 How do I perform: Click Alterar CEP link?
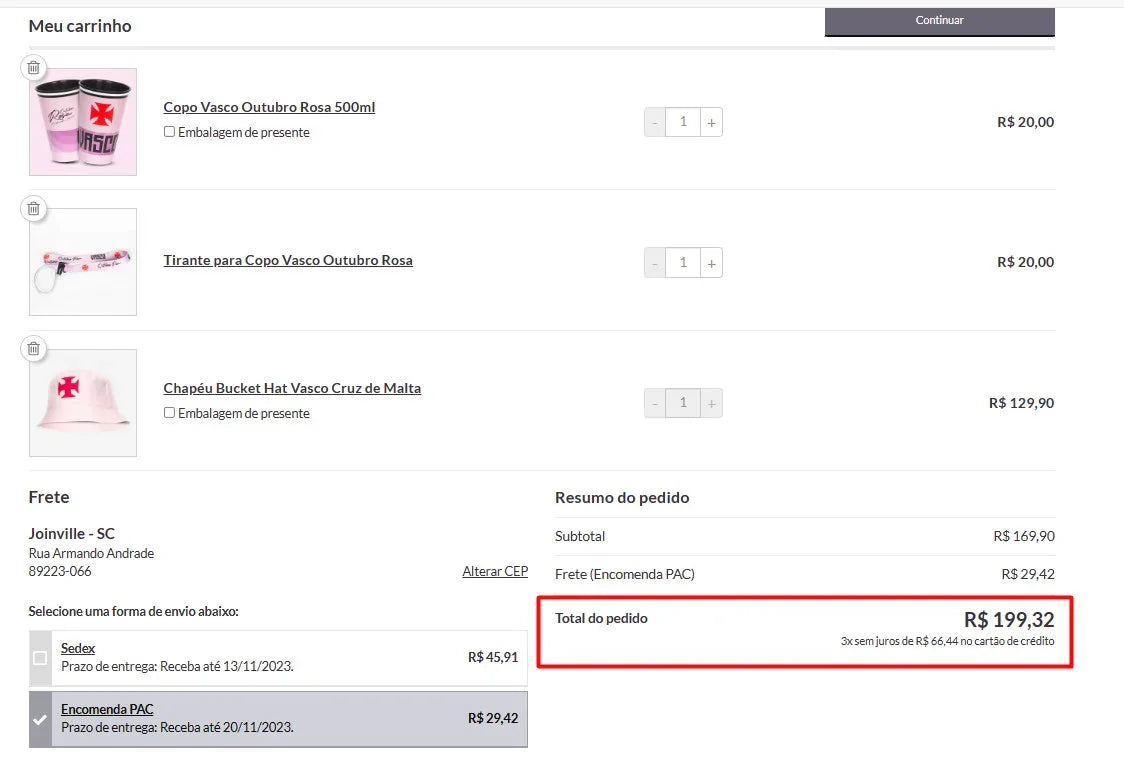(495, 571)
